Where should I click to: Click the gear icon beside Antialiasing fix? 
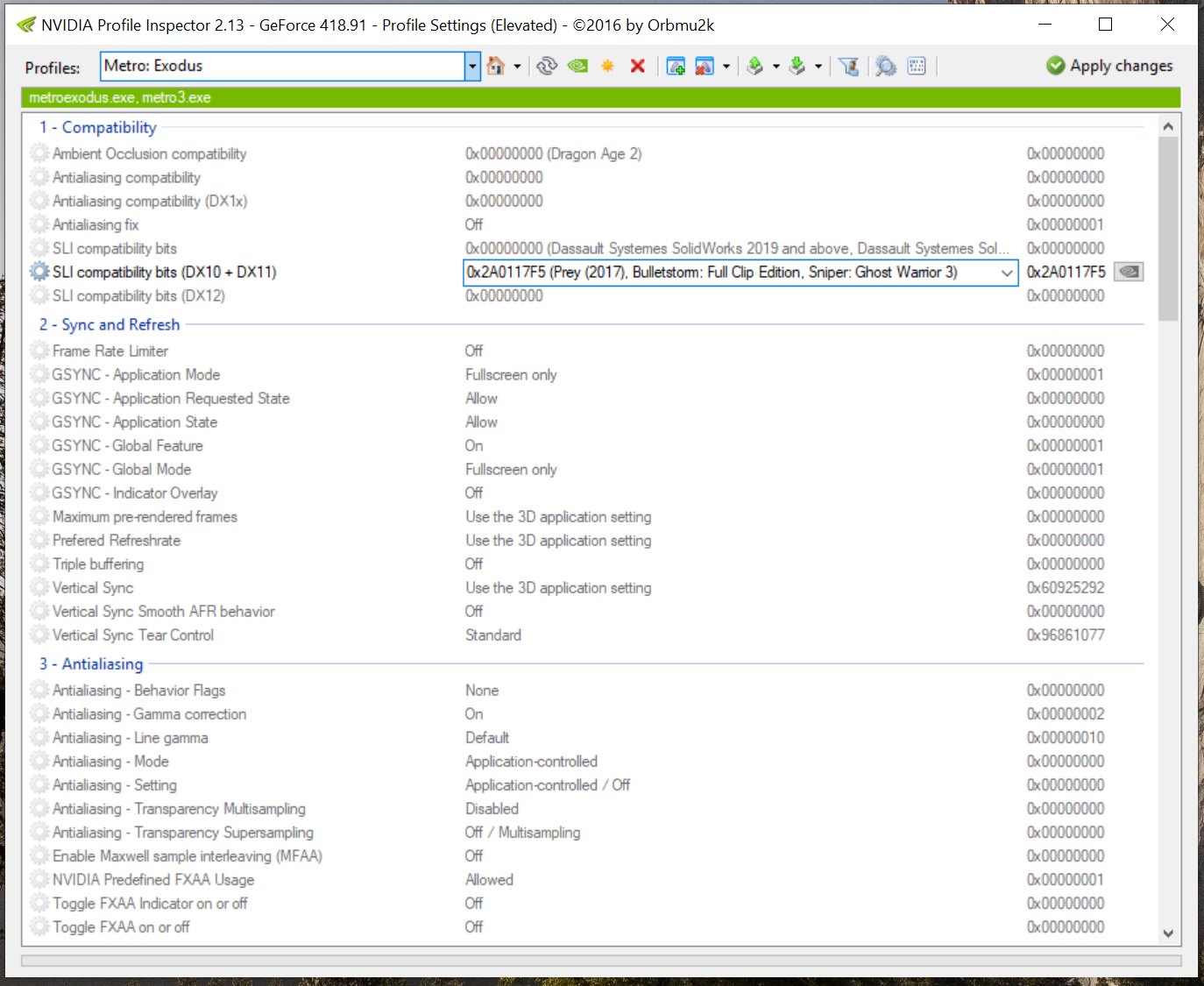pos(39,224)
